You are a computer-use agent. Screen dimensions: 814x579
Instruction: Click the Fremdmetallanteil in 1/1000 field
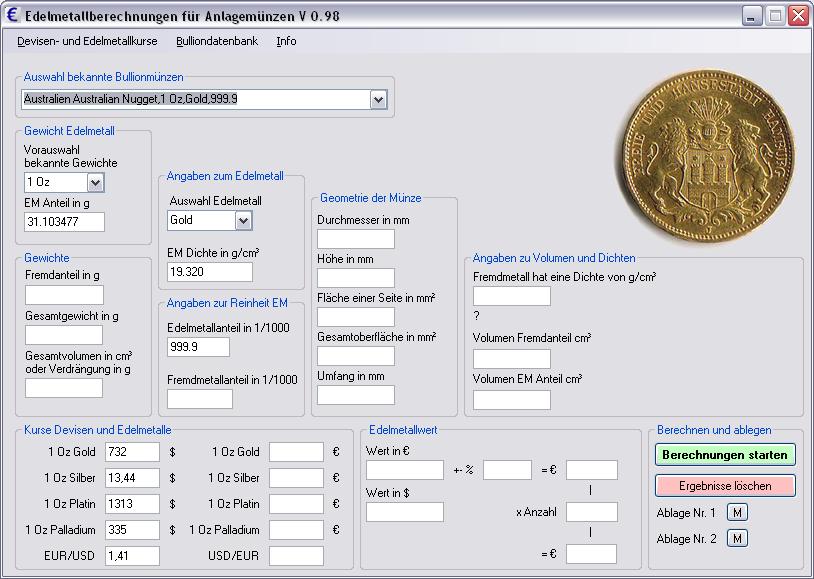click(200, 399)
